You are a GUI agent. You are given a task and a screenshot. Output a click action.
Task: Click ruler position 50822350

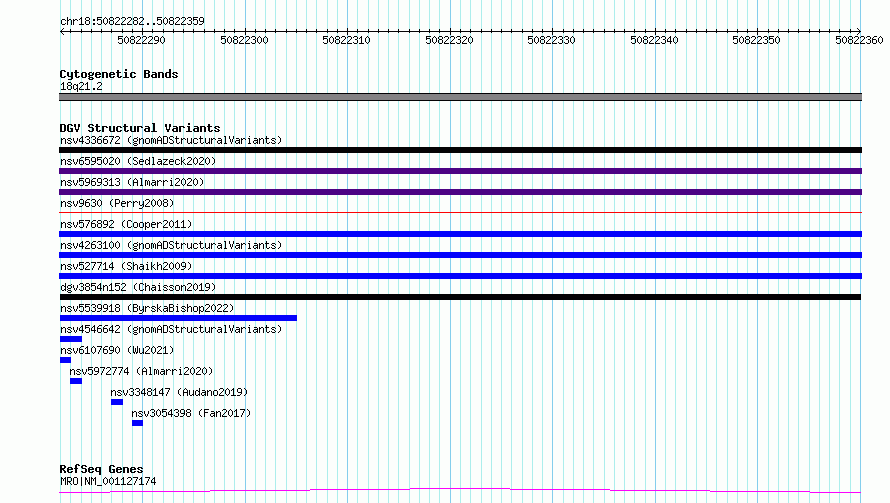(756, 40)
